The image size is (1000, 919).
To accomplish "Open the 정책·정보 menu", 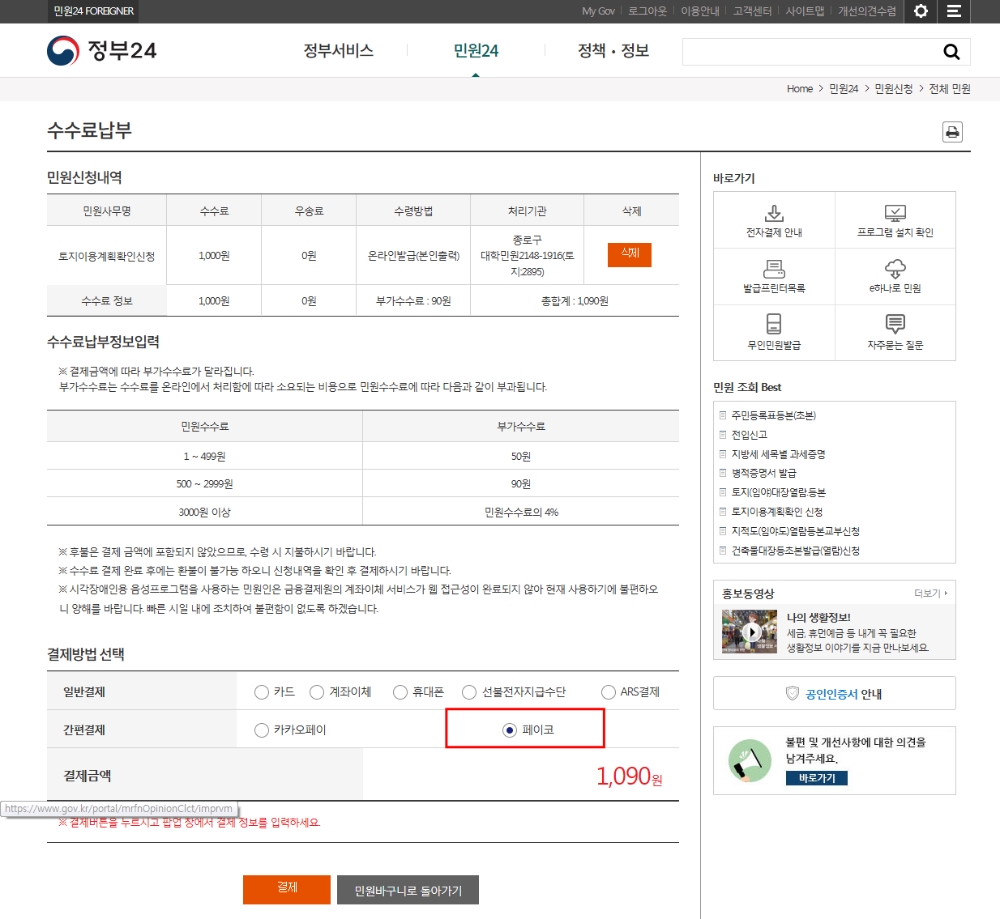I will click(613, 51).
